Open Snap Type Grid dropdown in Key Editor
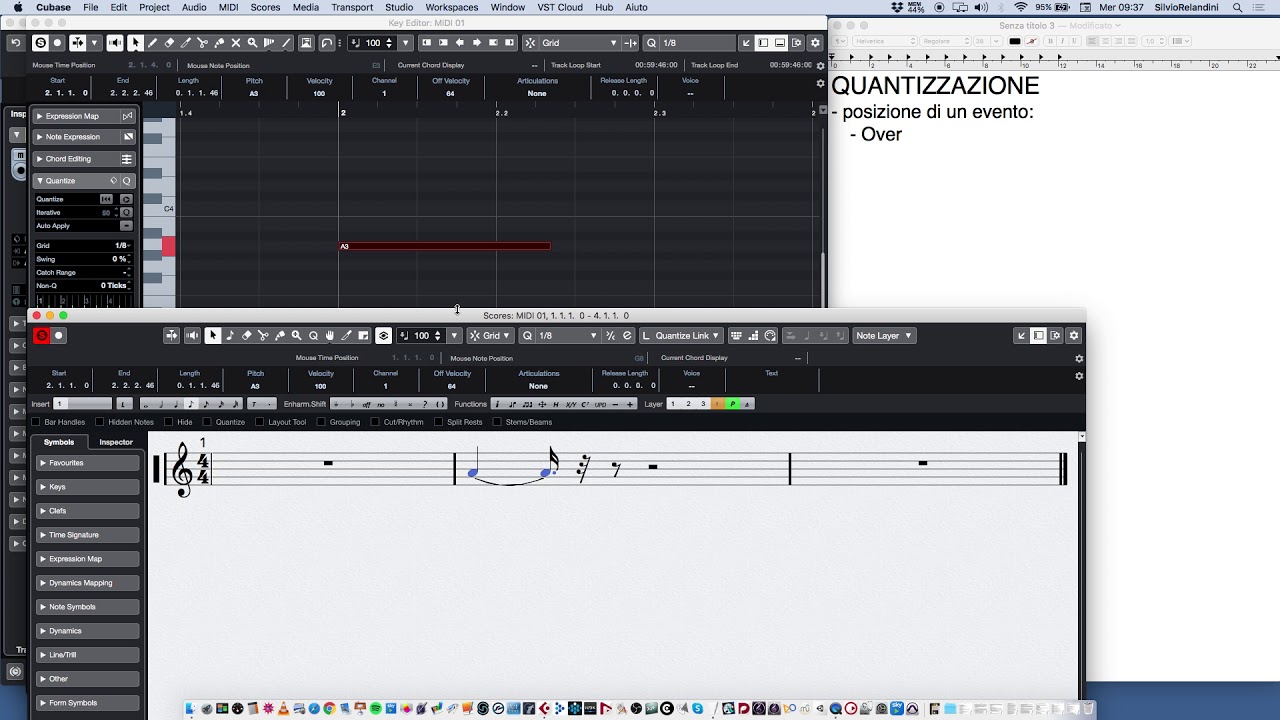The height and width of the screenshot is (720, 1280). pos(580,43)
